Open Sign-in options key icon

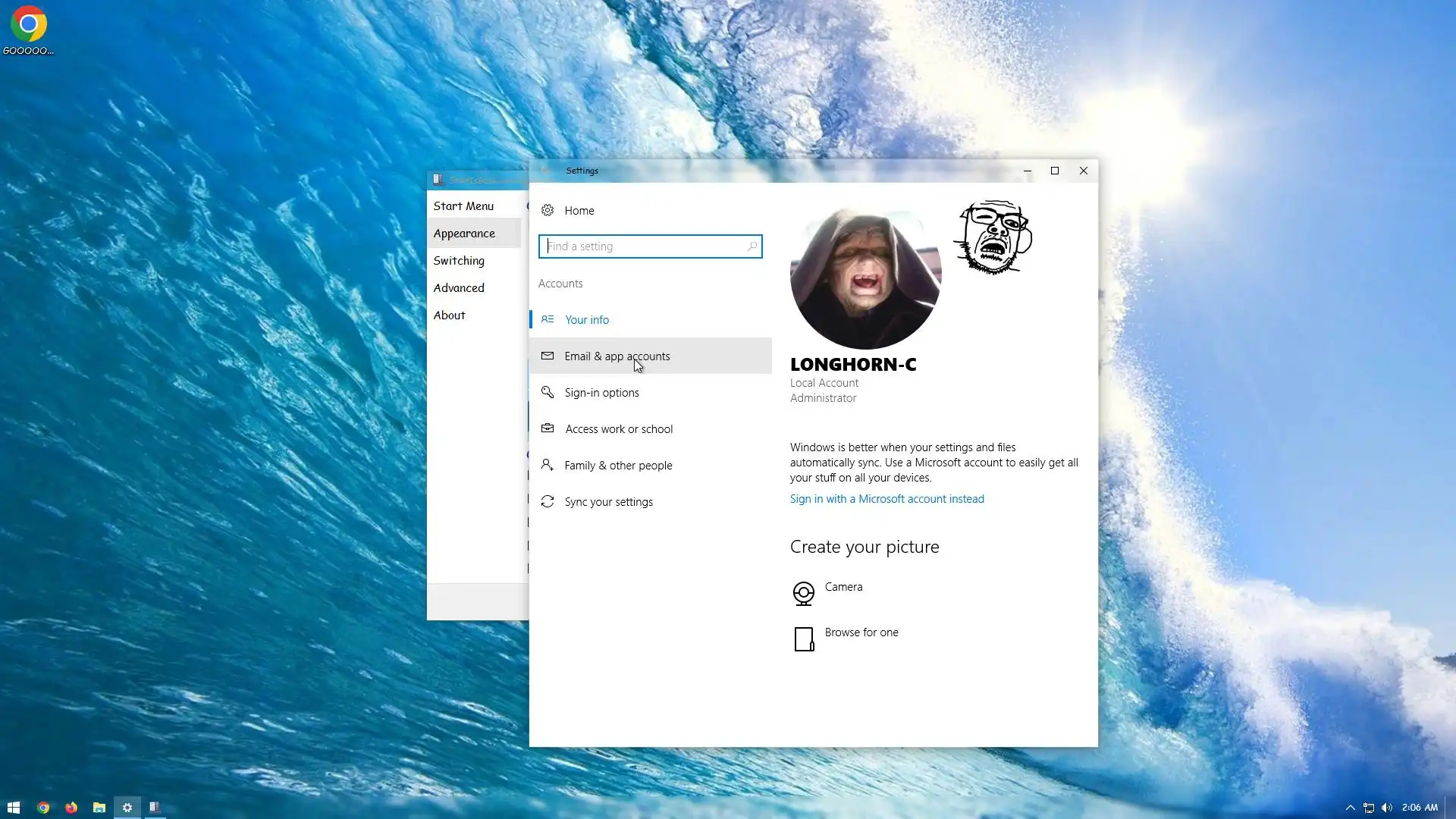click(x=548, y=392)
